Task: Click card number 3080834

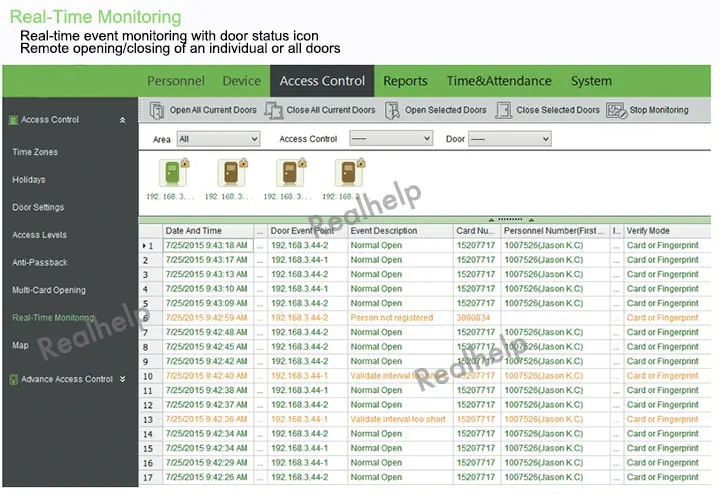Action: pos(473,318)
